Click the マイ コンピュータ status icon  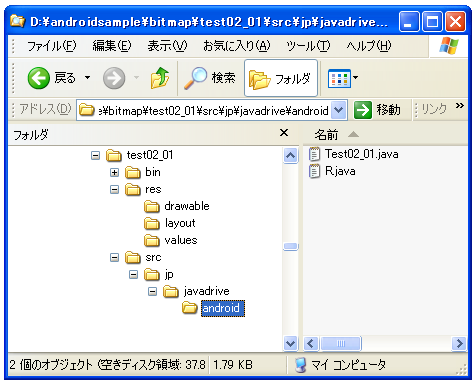click(301, 365)
